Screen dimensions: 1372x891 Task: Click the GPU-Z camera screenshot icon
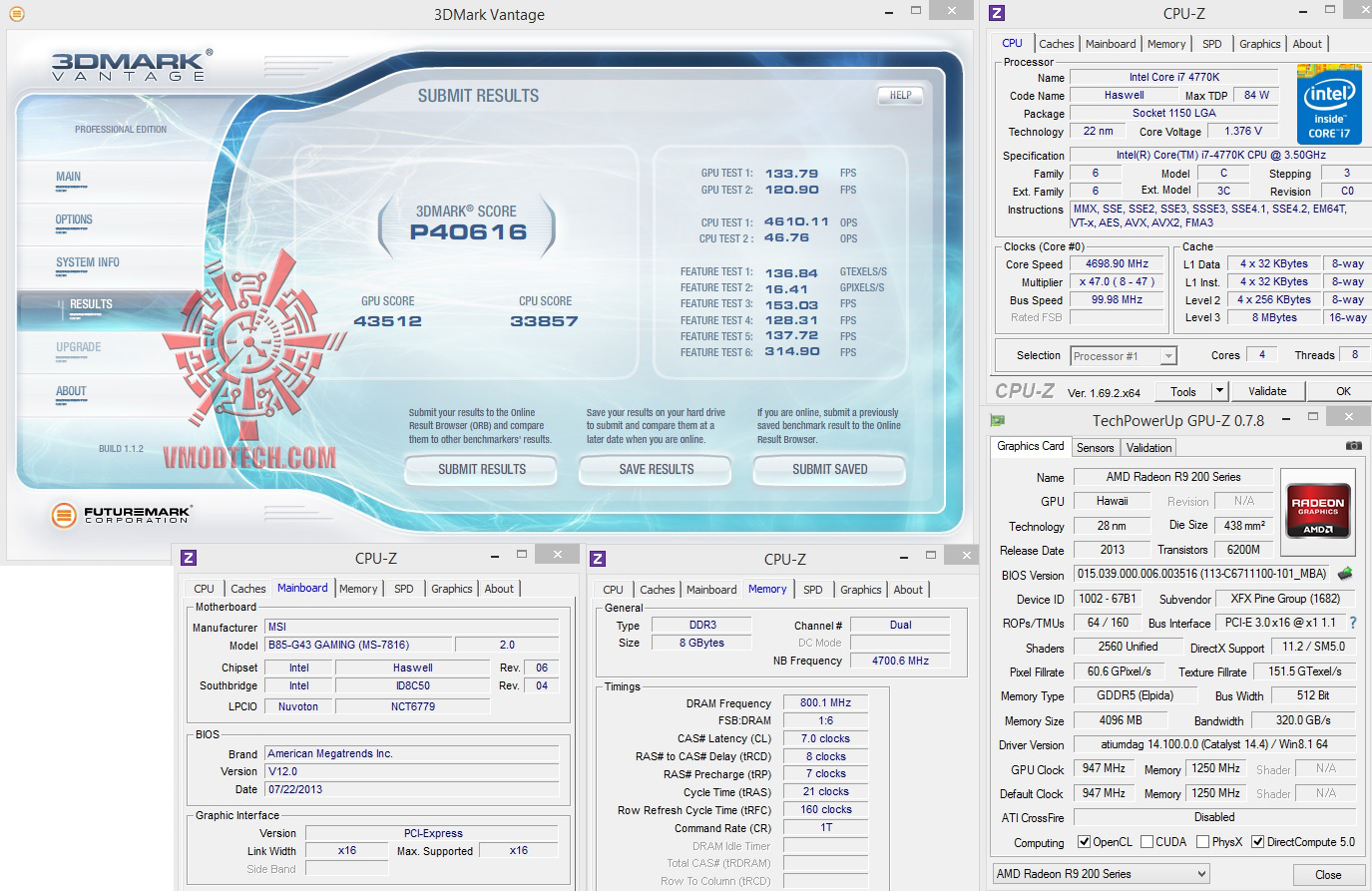[x=1353, y=446]
